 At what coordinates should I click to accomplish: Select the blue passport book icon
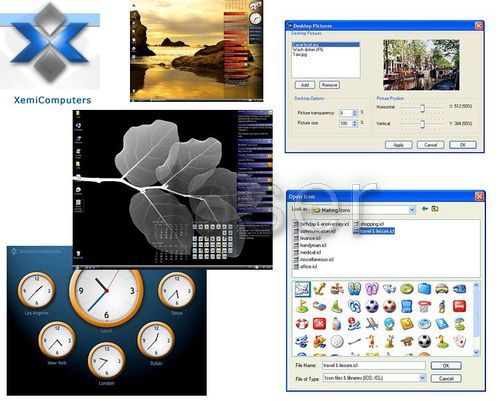(x=442, y=324)
